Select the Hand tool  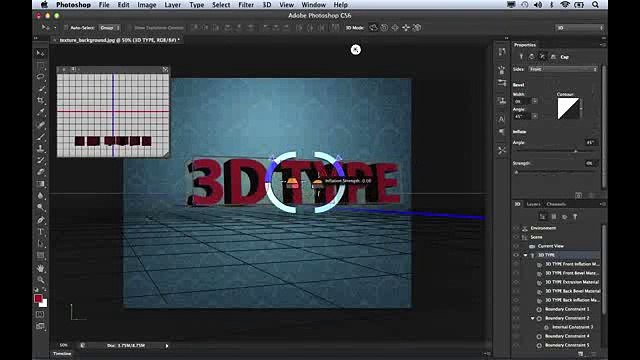point(40,268)
